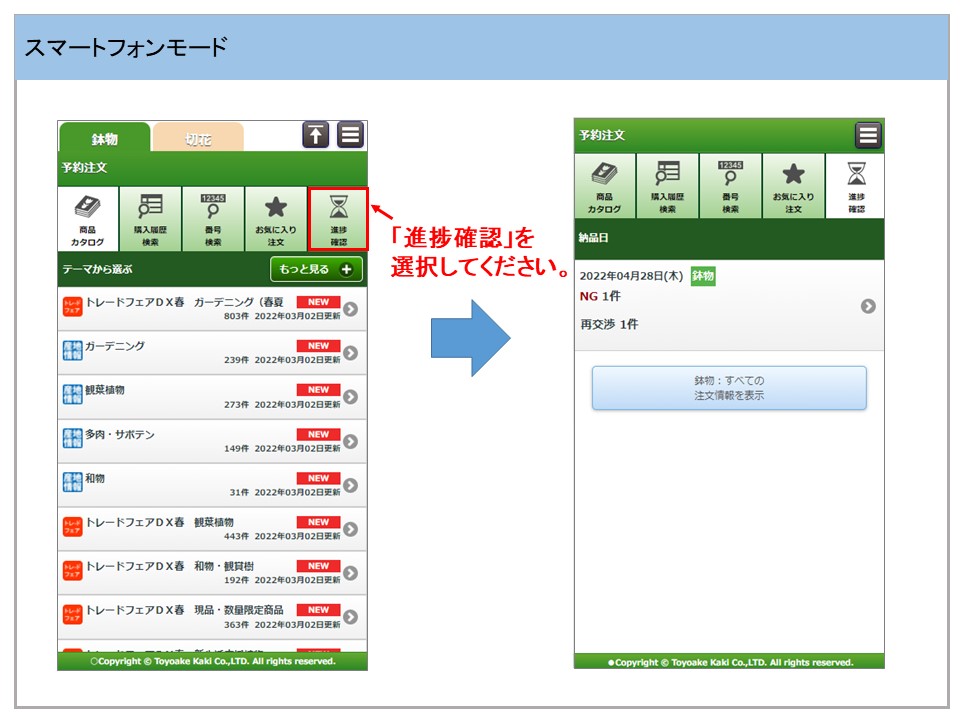Open hamburger menu on the left phone
960x720 pixels.
click(350, 135)
